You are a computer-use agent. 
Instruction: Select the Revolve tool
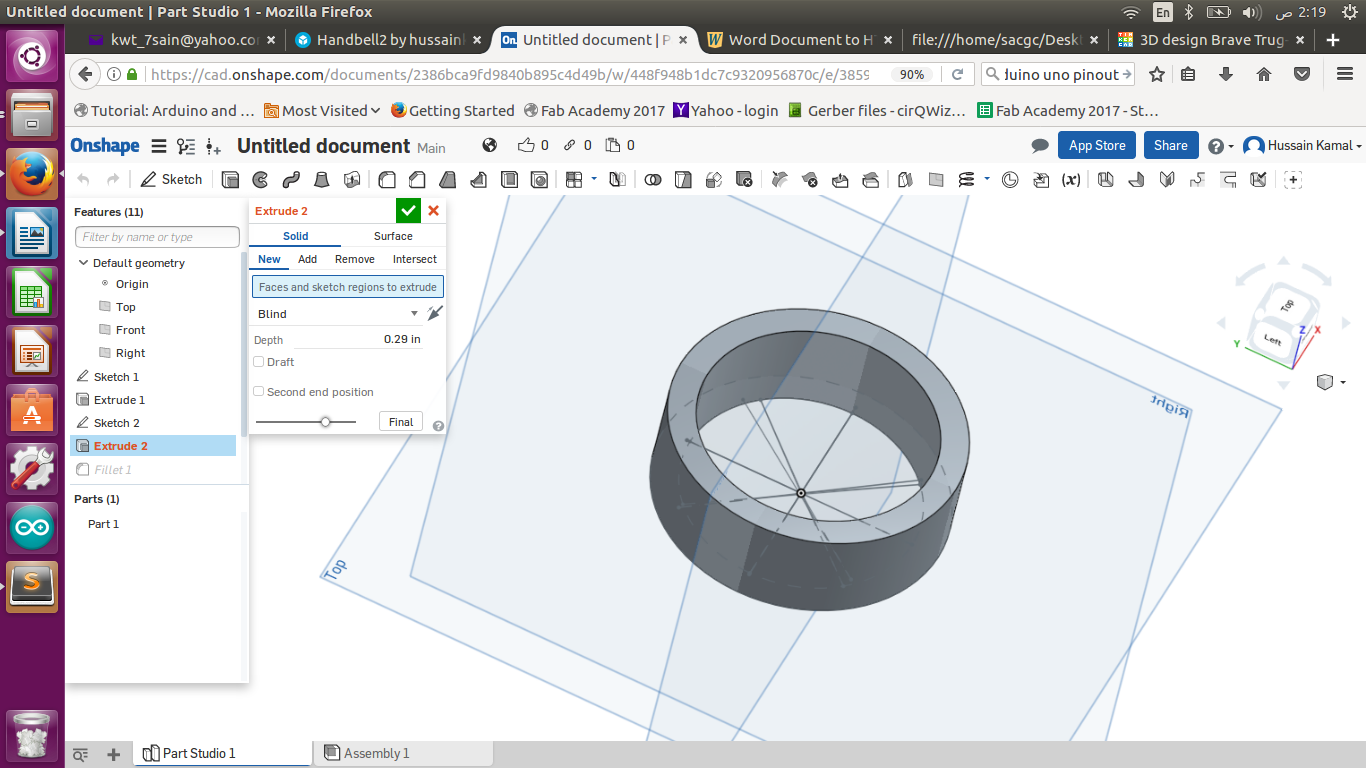(261, 180)
